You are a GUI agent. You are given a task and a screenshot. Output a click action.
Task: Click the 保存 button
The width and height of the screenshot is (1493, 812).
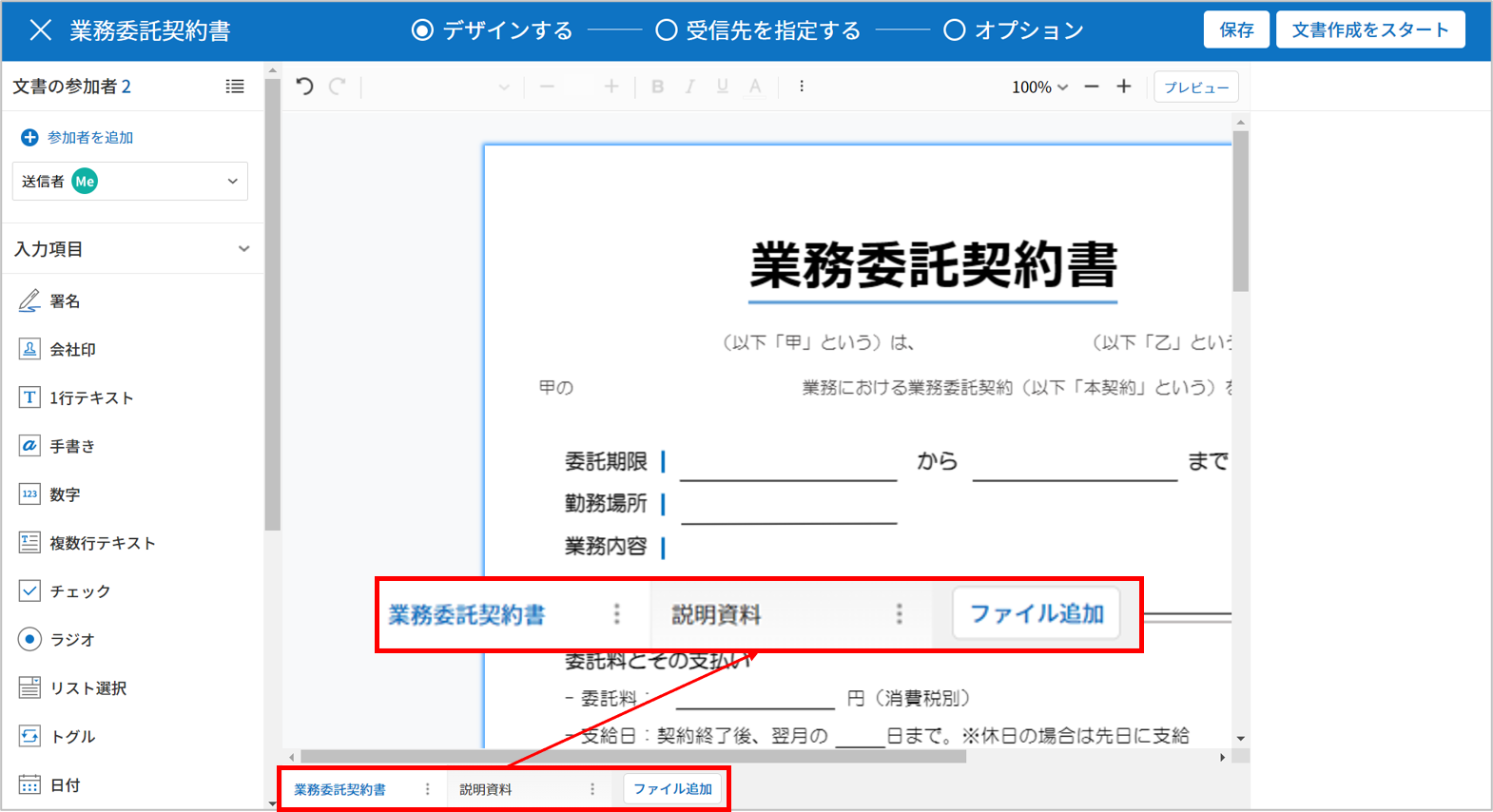pyautogui.click(x=1236, y=30)
